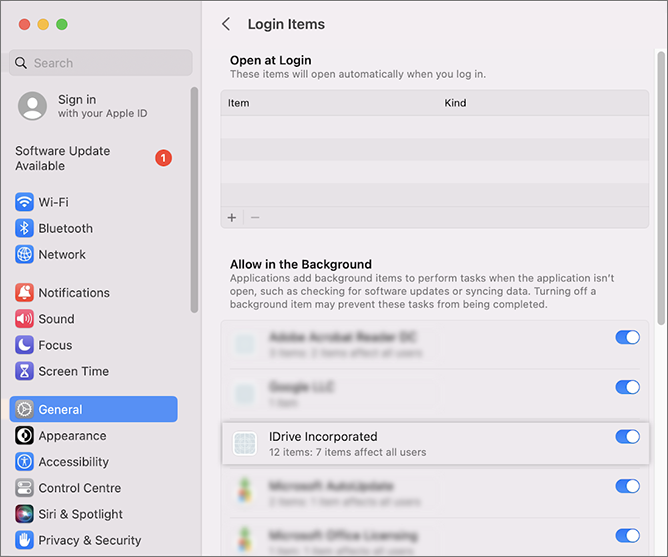Select Privacy & Security in sidebar

coord(89,540)
